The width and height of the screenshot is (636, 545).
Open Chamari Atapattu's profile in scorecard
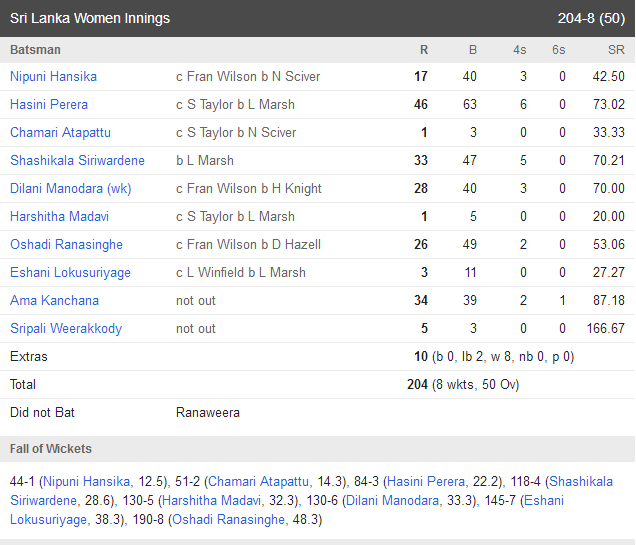click(x=60, y=132)
